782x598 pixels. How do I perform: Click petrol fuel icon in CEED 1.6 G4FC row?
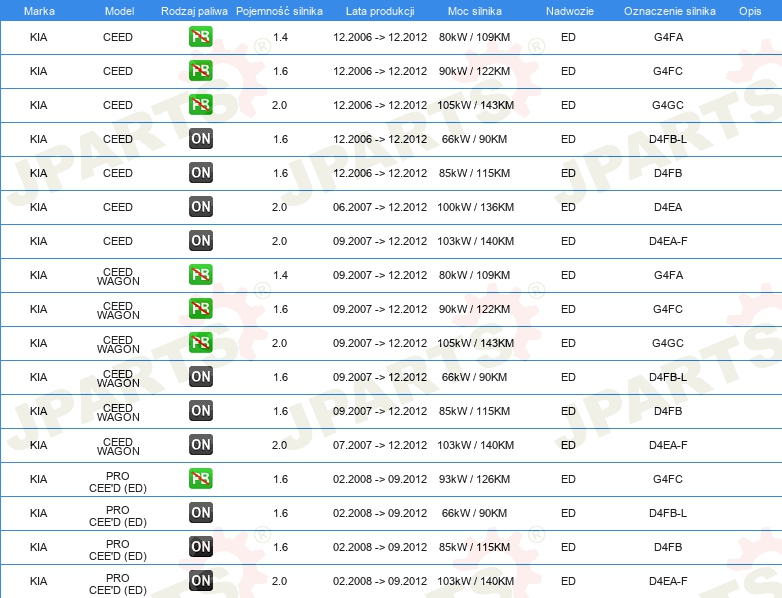(x=200, y=71)
